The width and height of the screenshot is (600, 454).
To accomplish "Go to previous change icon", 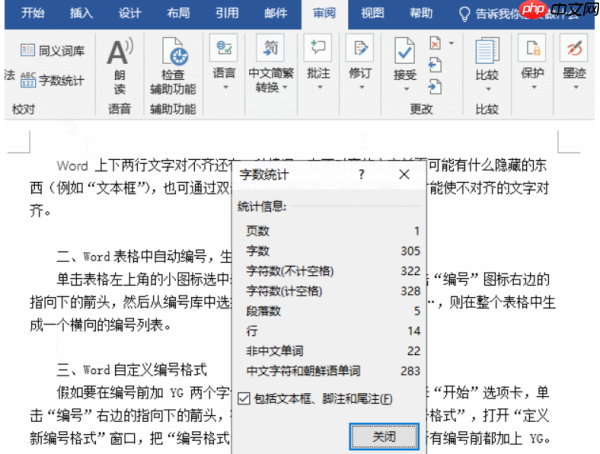I will [435, 65].
